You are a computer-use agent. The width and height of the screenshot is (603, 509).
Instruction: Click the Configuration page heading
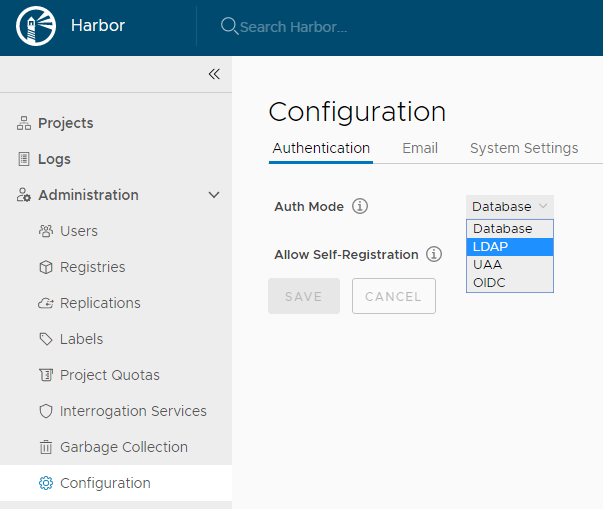coord(357,112)
